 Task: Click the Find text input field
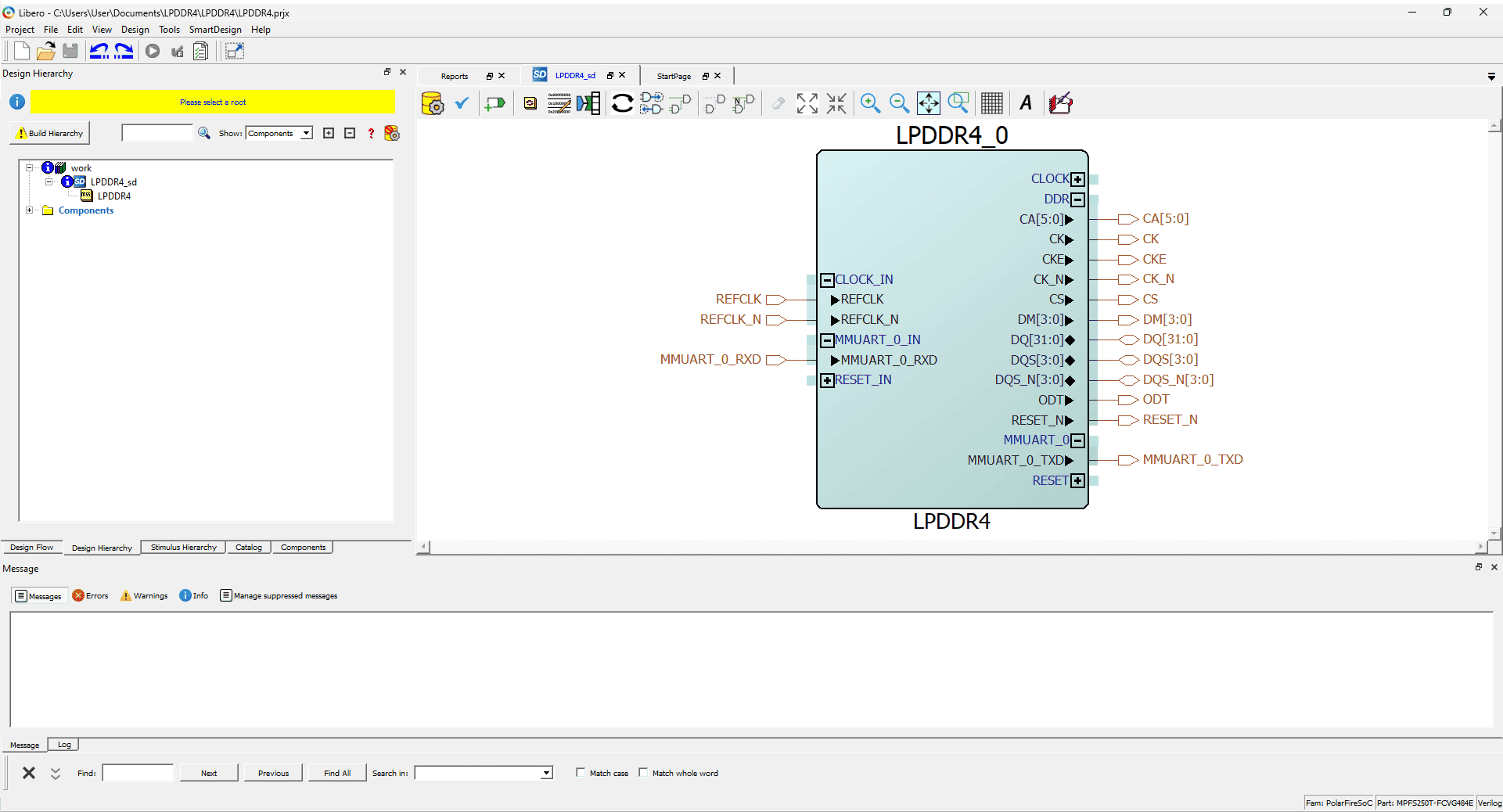(138, 774)
